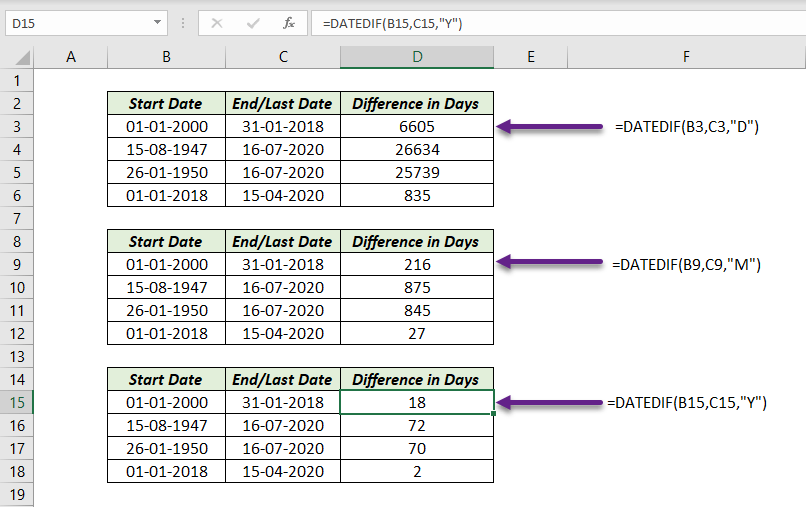
Task: Select row 1 header
Action: click(x=17, y=81)
